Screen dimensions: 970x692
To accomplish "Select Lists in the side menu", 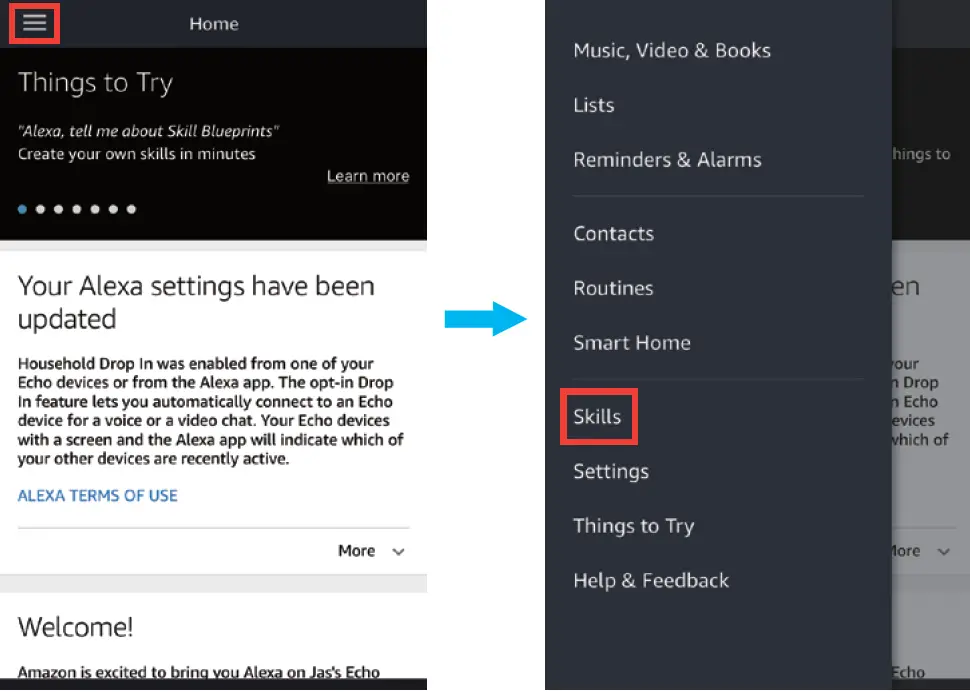I will (x=594, y=105).
